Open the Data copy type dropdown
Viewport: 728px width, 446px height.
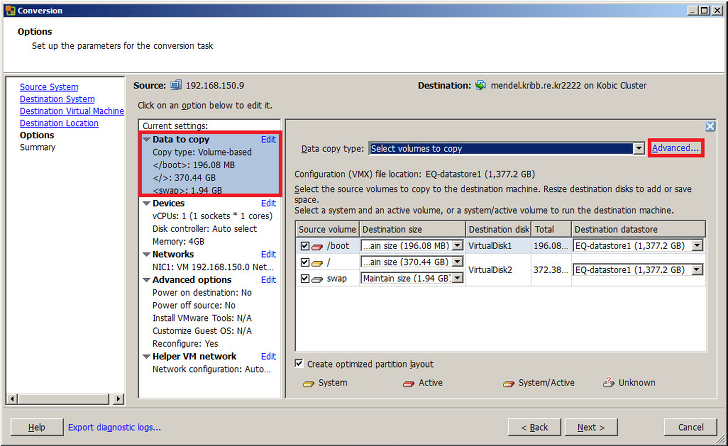click(x=639, y=149)
